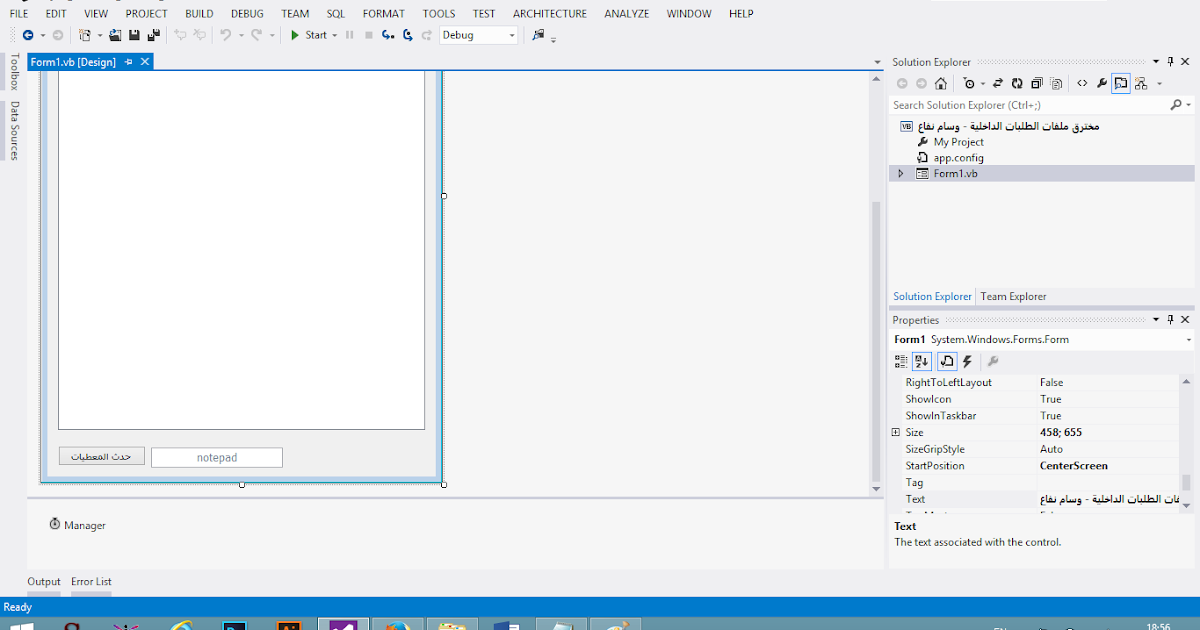Click the Home icon in Solution Explorer toolbar
The width and height of the screenshot is (1200, 630).
[941, 83]
